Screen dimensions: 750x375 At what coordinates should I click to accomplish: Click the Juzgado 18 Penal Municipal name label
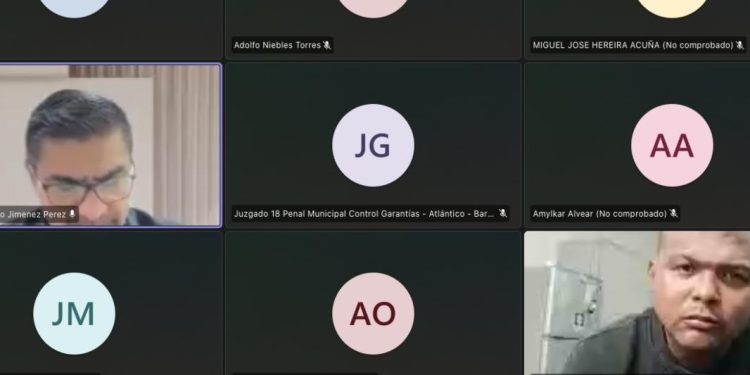pos(364,214)
